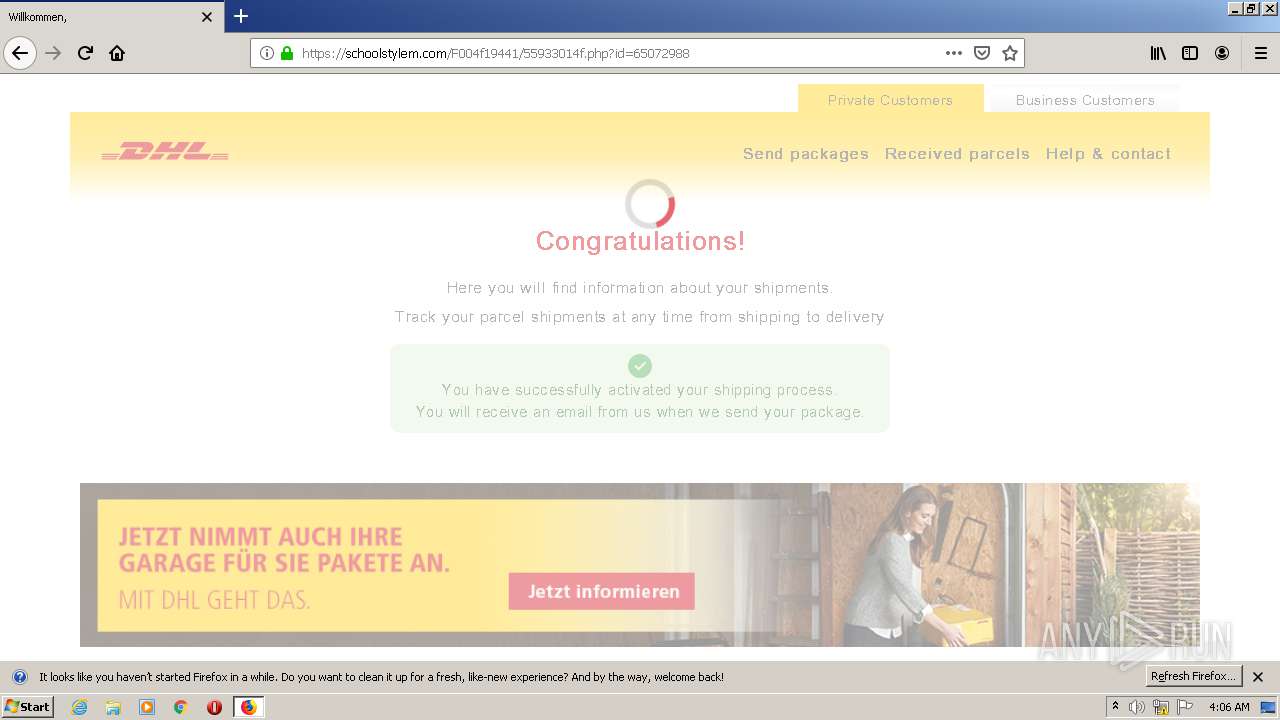
Task: Open the volume speaker tray icon
Action: point(1137,707)
